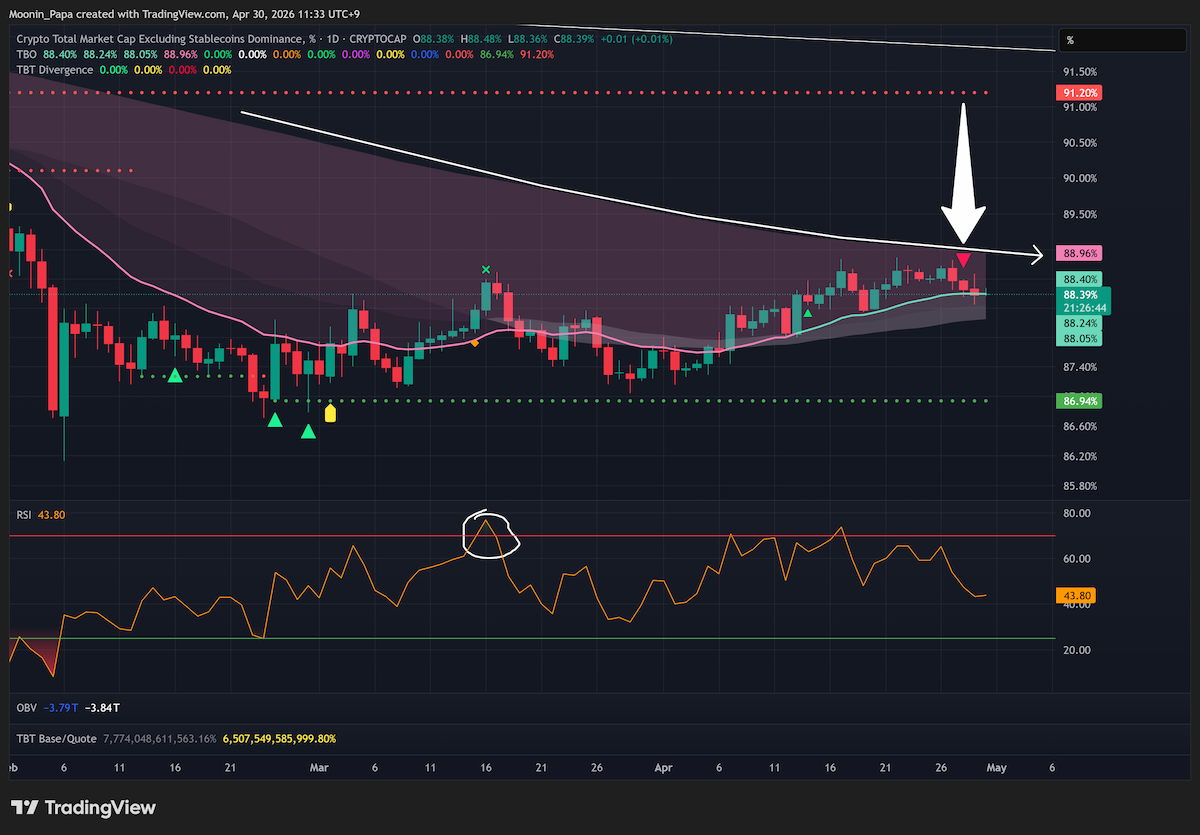Click the green 86.94% price tag
This screenshot has height=835, width=1200.
point(1077,401)
